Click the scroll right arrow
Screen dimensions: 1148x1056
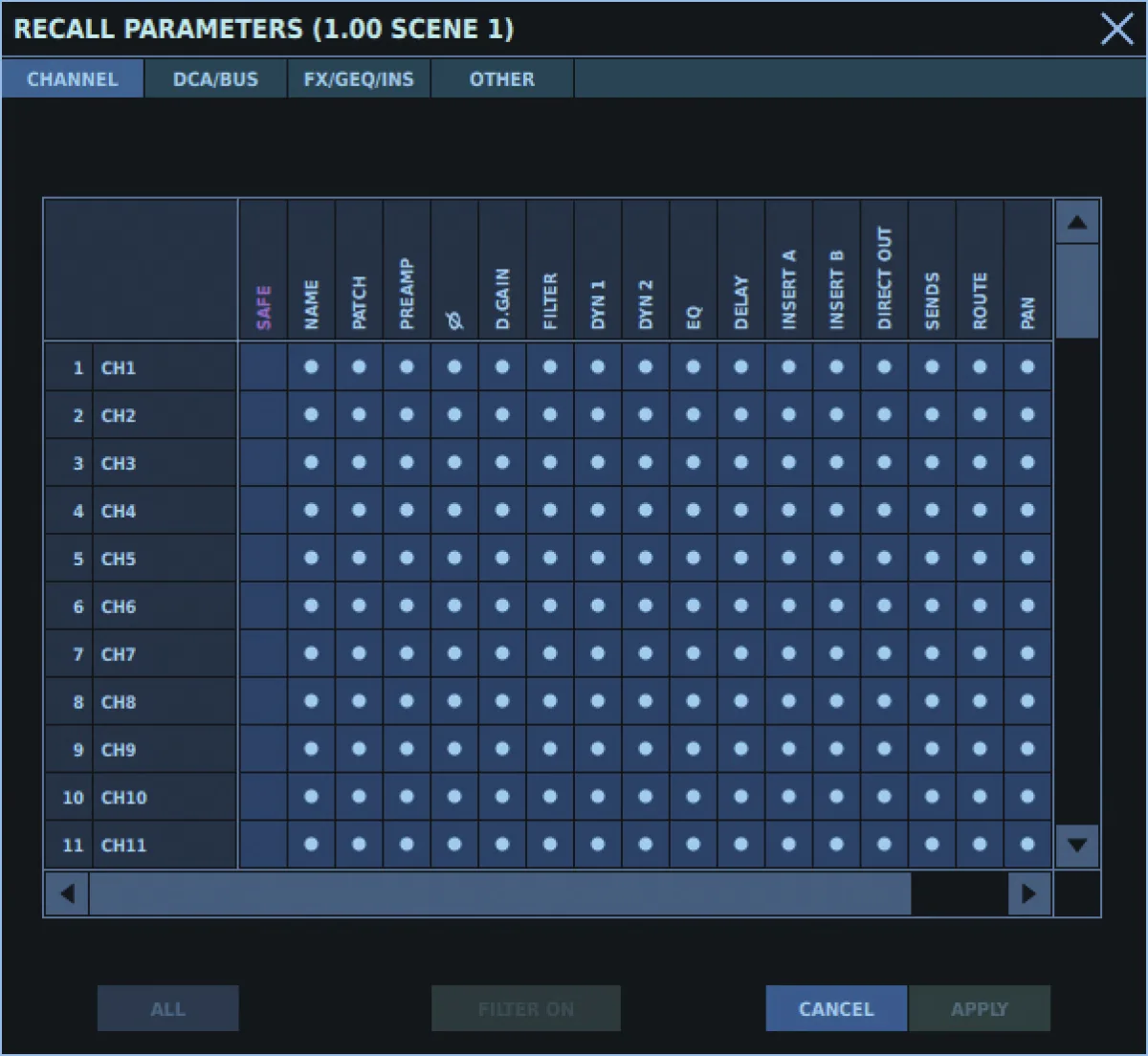[1029, 894]
